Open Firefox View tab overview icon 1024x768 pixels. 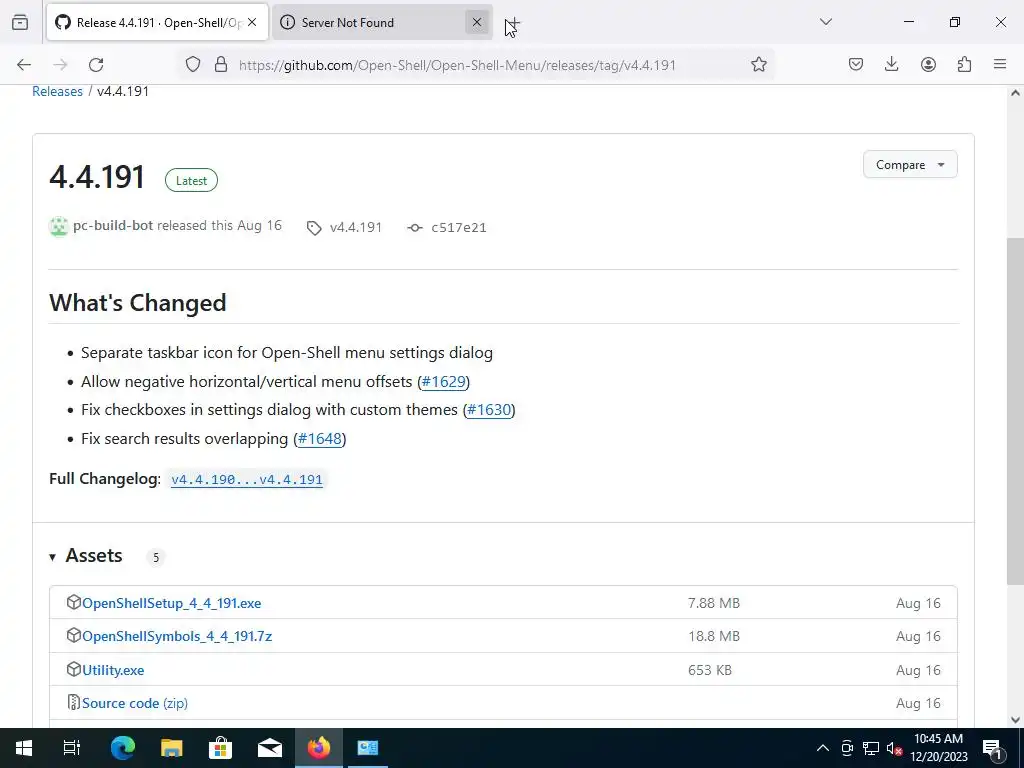coord(20,22)
